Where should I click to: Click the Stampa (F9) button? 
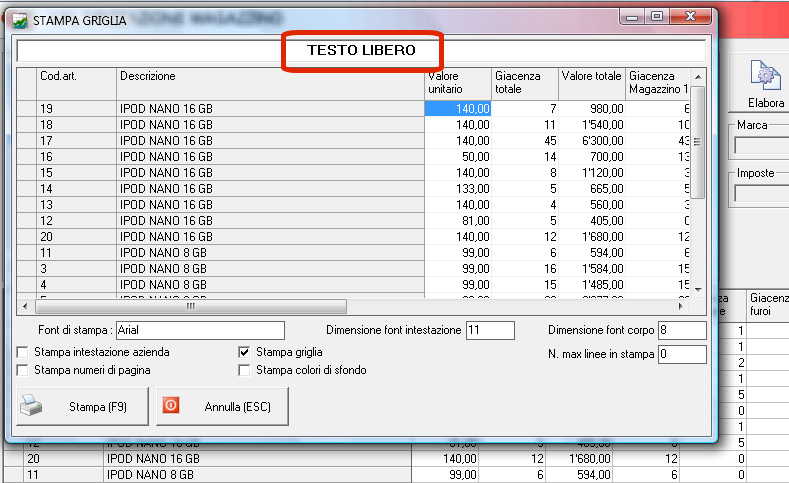[x=83, y=406]
